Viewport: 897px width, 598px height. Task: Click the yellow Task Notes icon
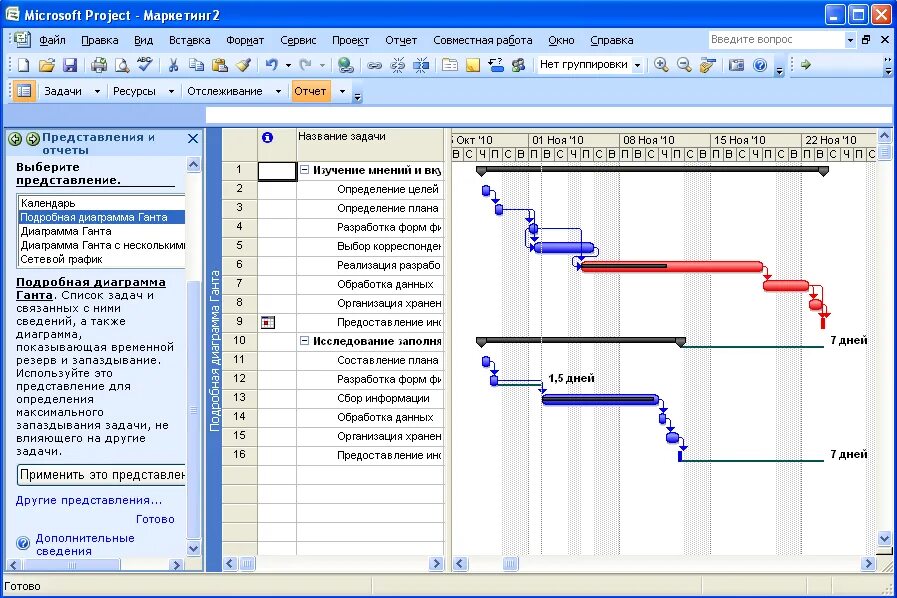[473, 65]
